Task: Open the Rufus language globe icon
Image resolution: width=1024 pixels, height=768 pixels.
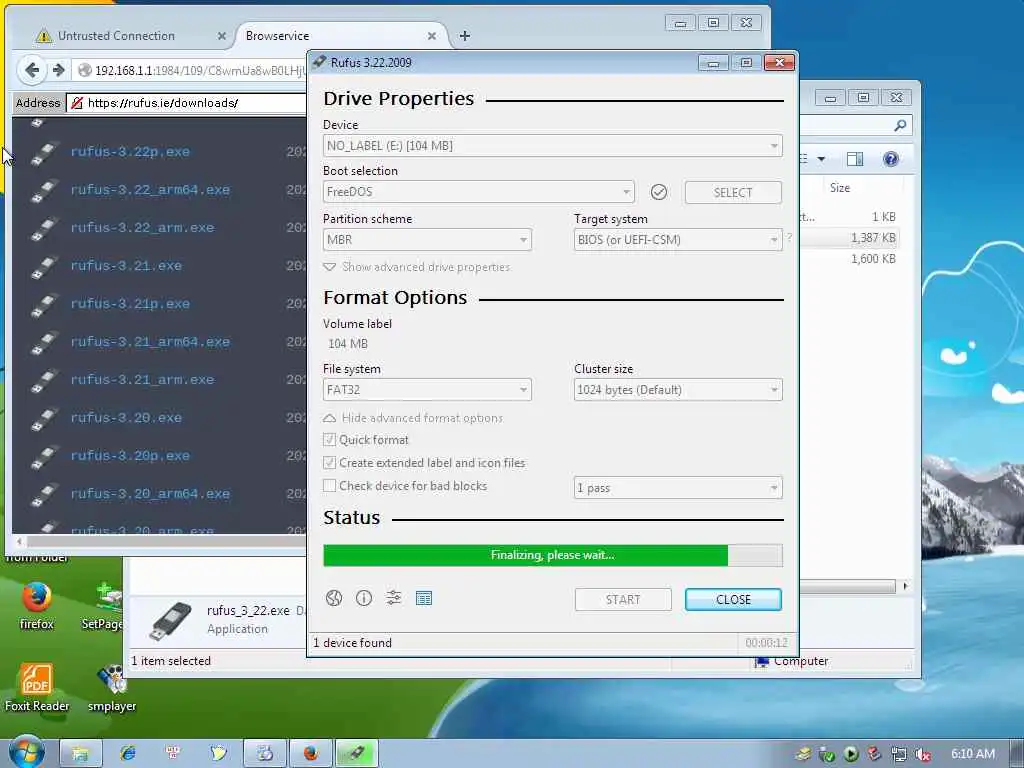Action: click(334, 598)
